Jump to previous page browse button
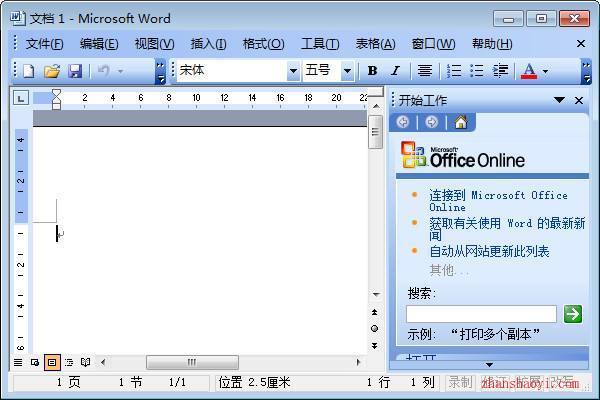Image resolution: width=600 pixels, height=400 pixels. (375, 312)
